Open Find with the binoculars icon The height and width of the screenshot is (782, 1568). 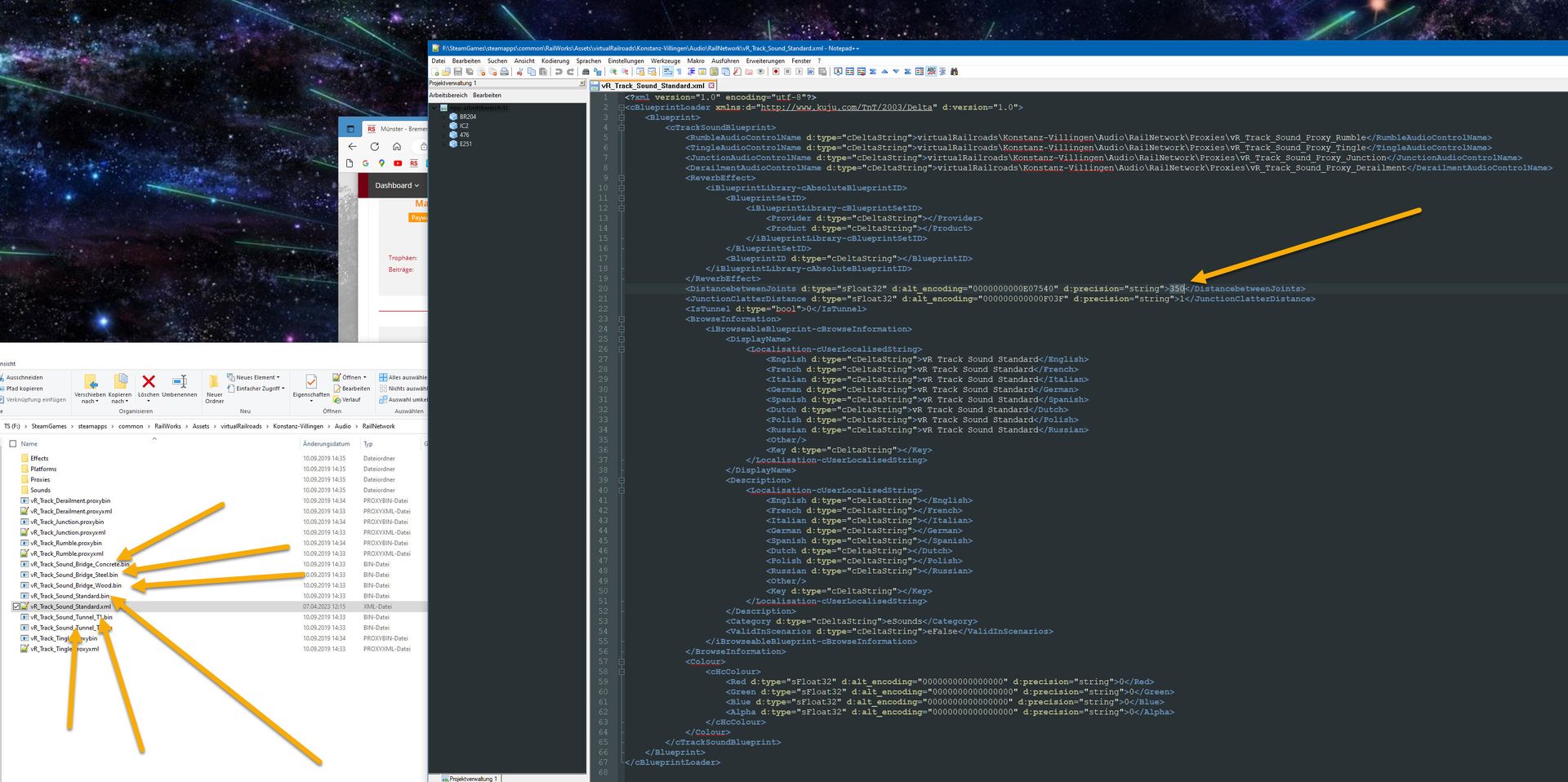[x=586, y=72]
